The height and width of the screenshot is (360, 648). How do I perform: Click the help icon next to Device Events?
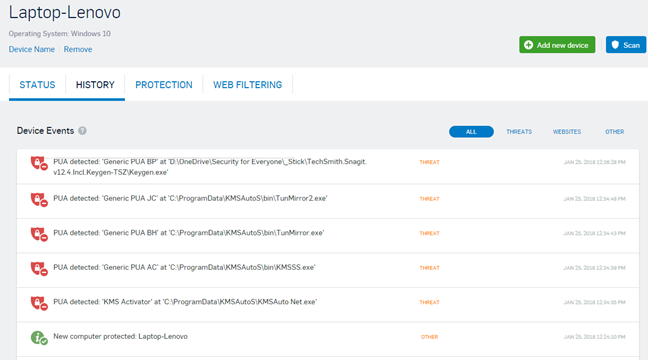coord(83,131)
